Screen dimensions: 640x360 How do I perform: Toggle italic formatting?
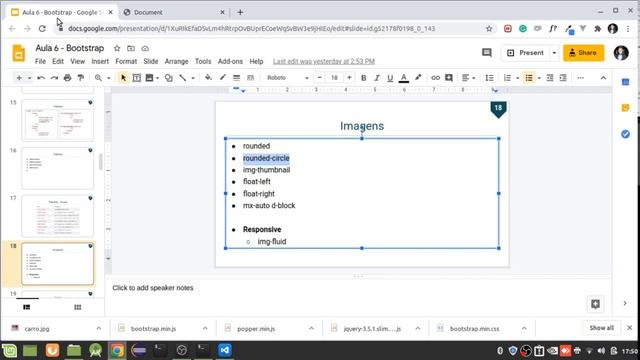(377, 78)
